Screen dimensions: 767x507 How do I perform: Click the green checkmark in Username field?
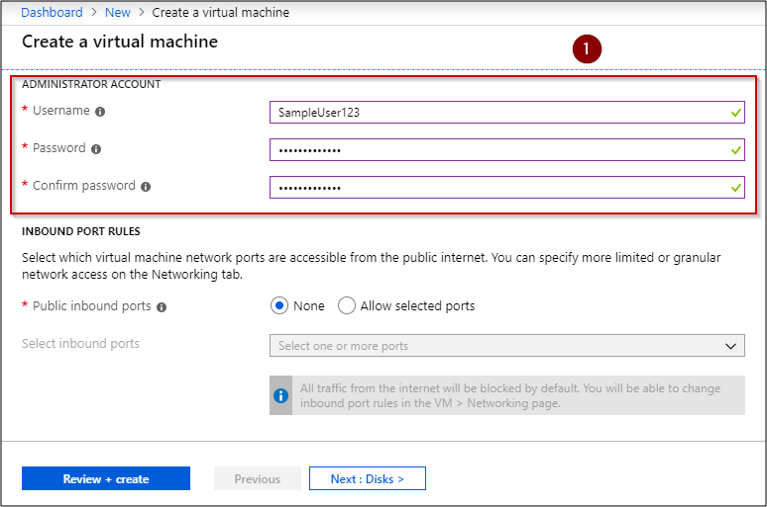(736, 112)
